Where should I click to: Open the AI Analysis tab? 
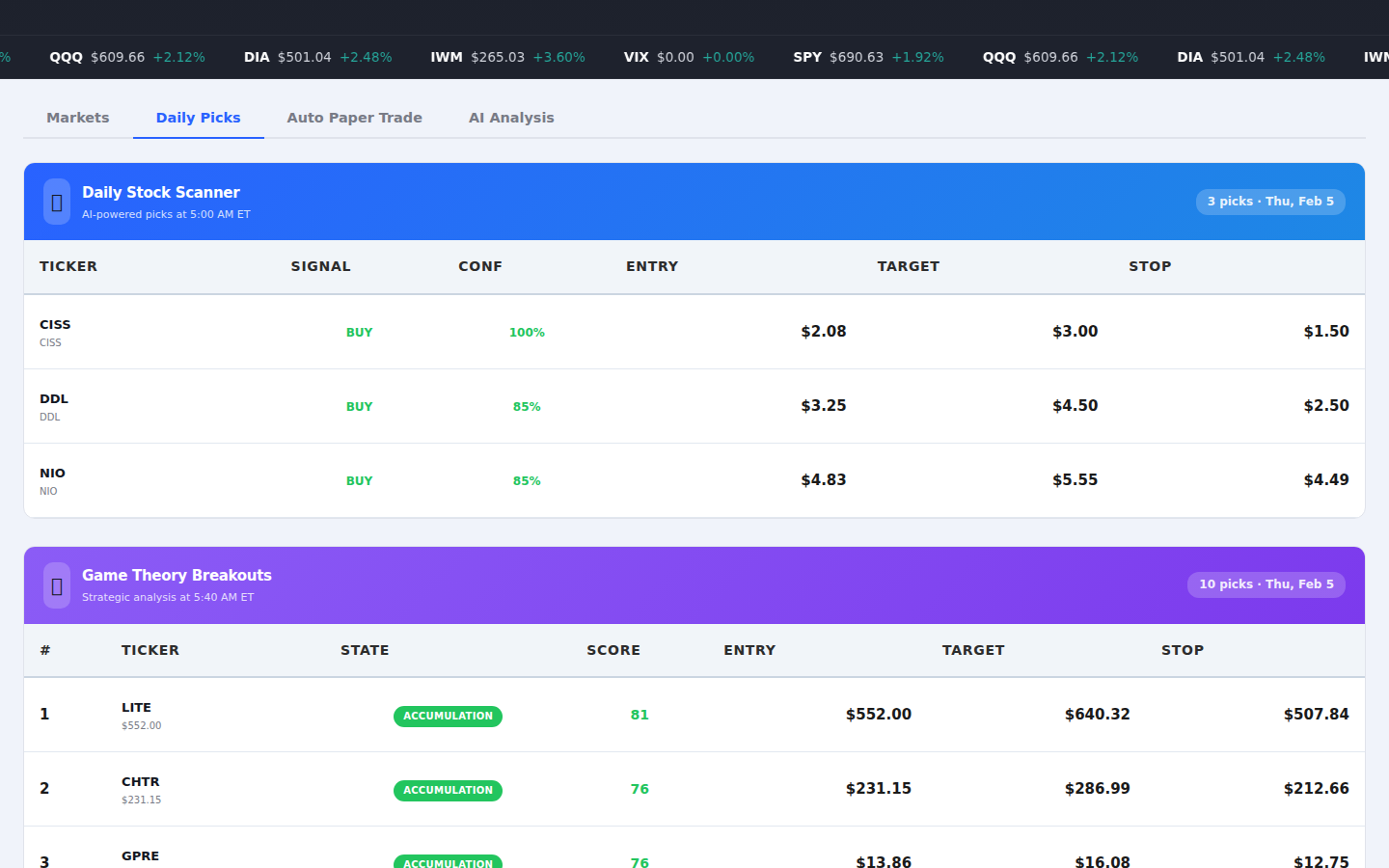pyautogui.click(x=511, y=117)
